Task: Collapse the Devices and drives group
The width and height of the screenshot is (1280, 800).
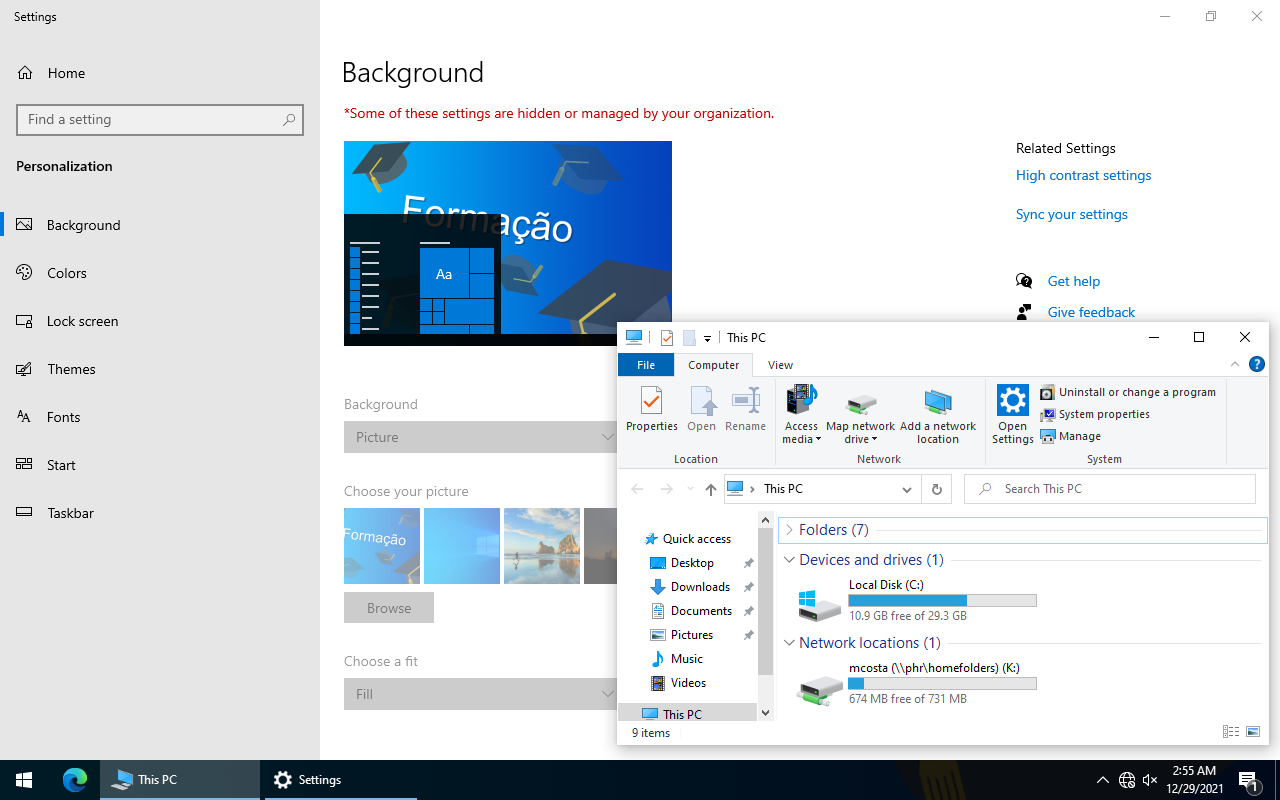Action: tap(789, 560)
